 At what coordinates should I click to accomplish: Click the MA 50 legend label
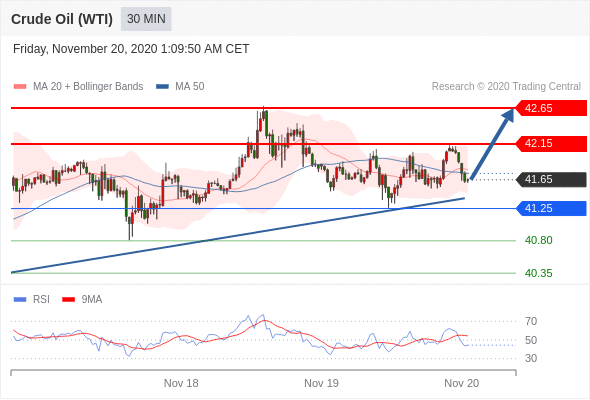coord(190,87)
